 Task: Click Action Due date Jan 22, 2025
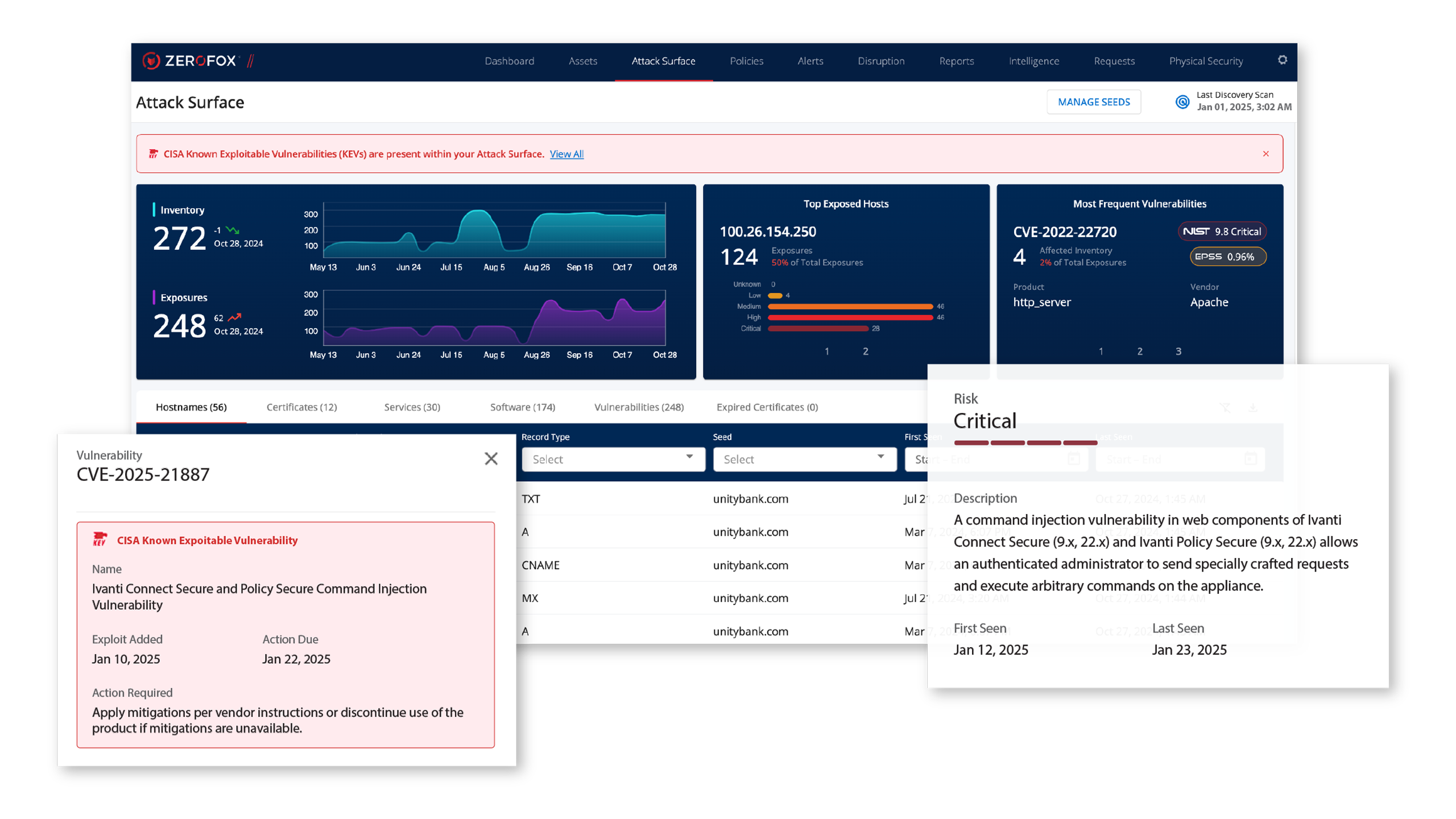(296, 659)
